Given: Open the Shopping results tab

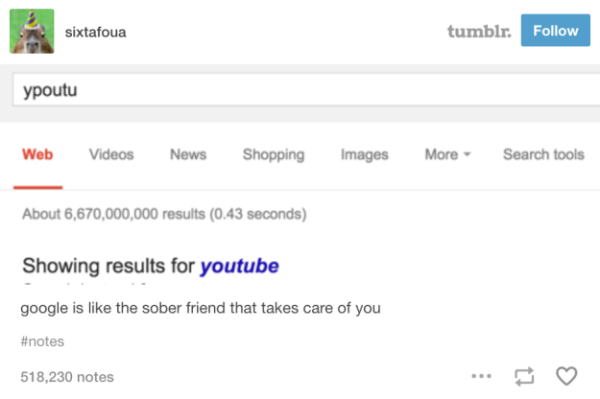Looking at the screenshot, I should click(x=274, y=155).
